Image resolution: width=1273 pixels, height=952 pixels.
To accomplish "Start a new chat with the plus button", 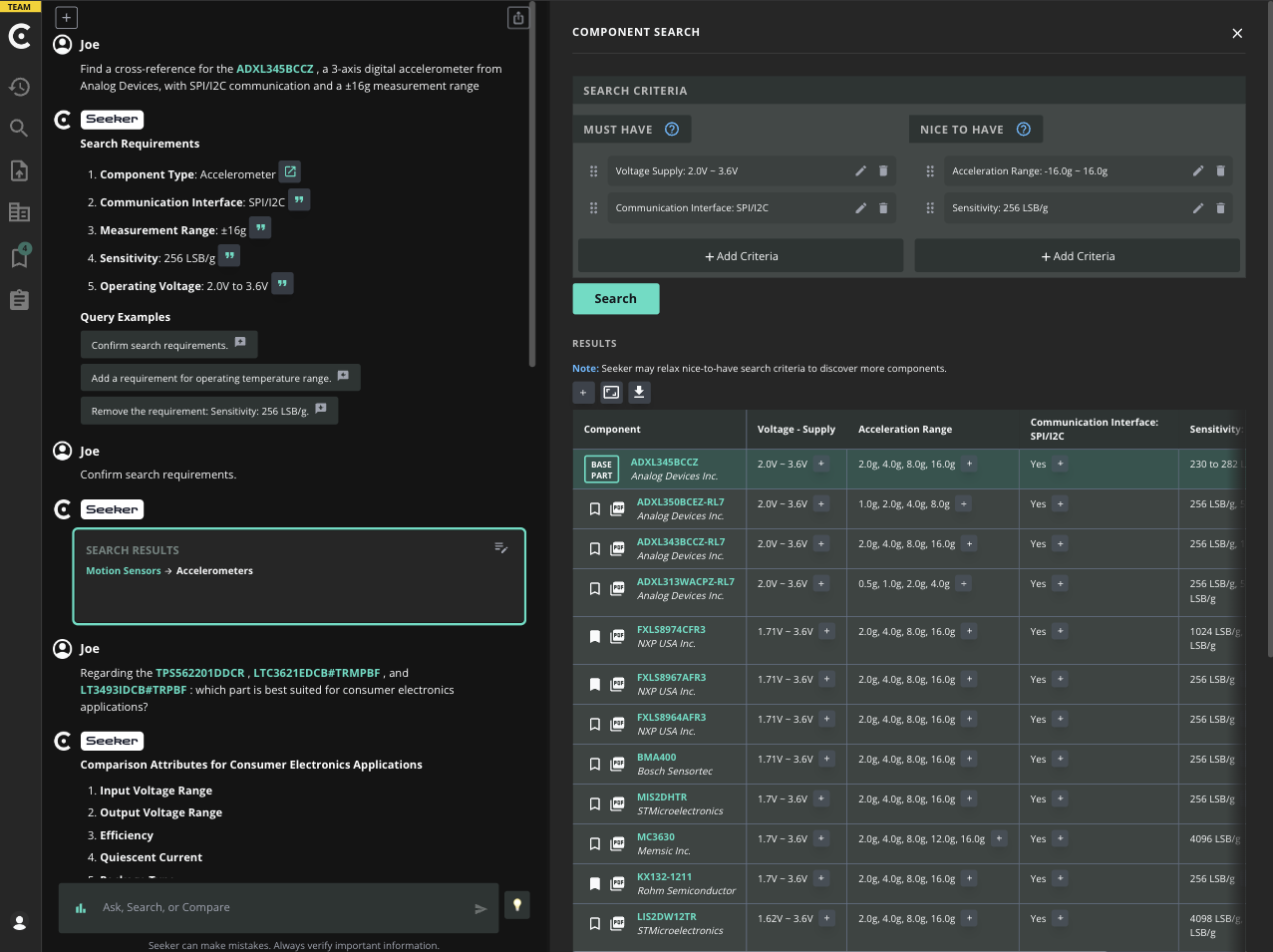I will point(66,18).
